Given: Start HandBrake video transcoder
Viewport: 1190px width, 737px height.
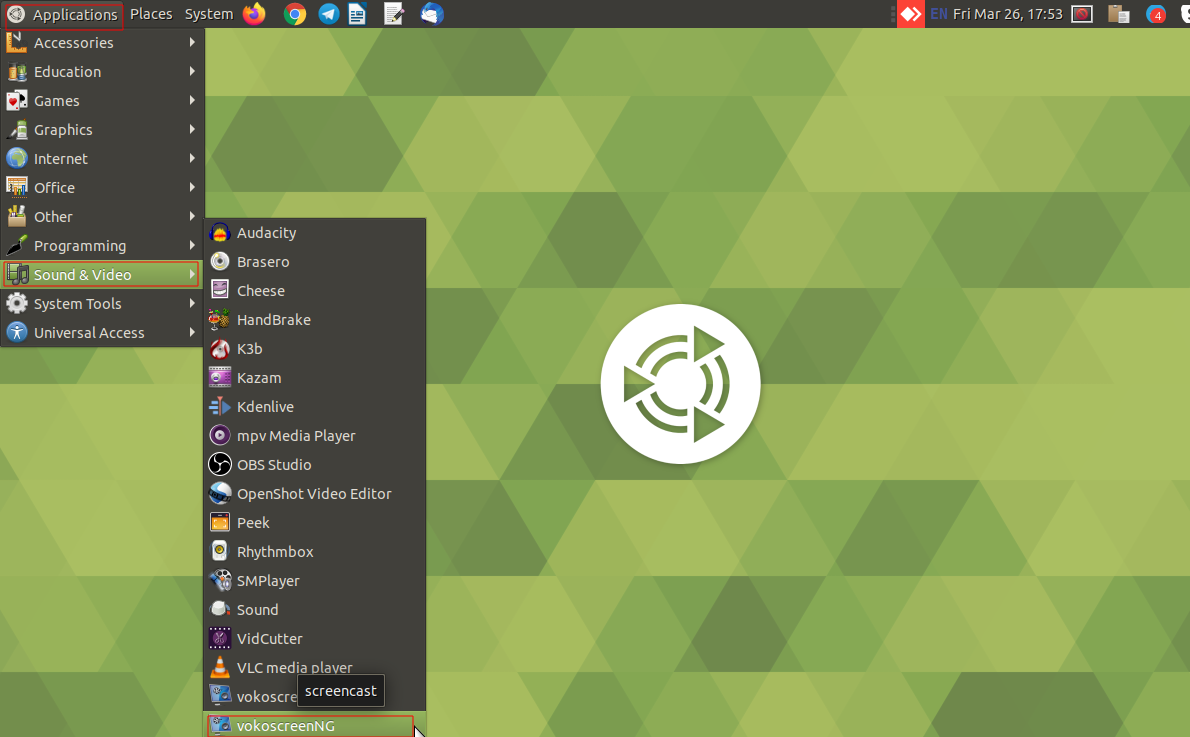Looking at the screenshot, I should point(315,320).
